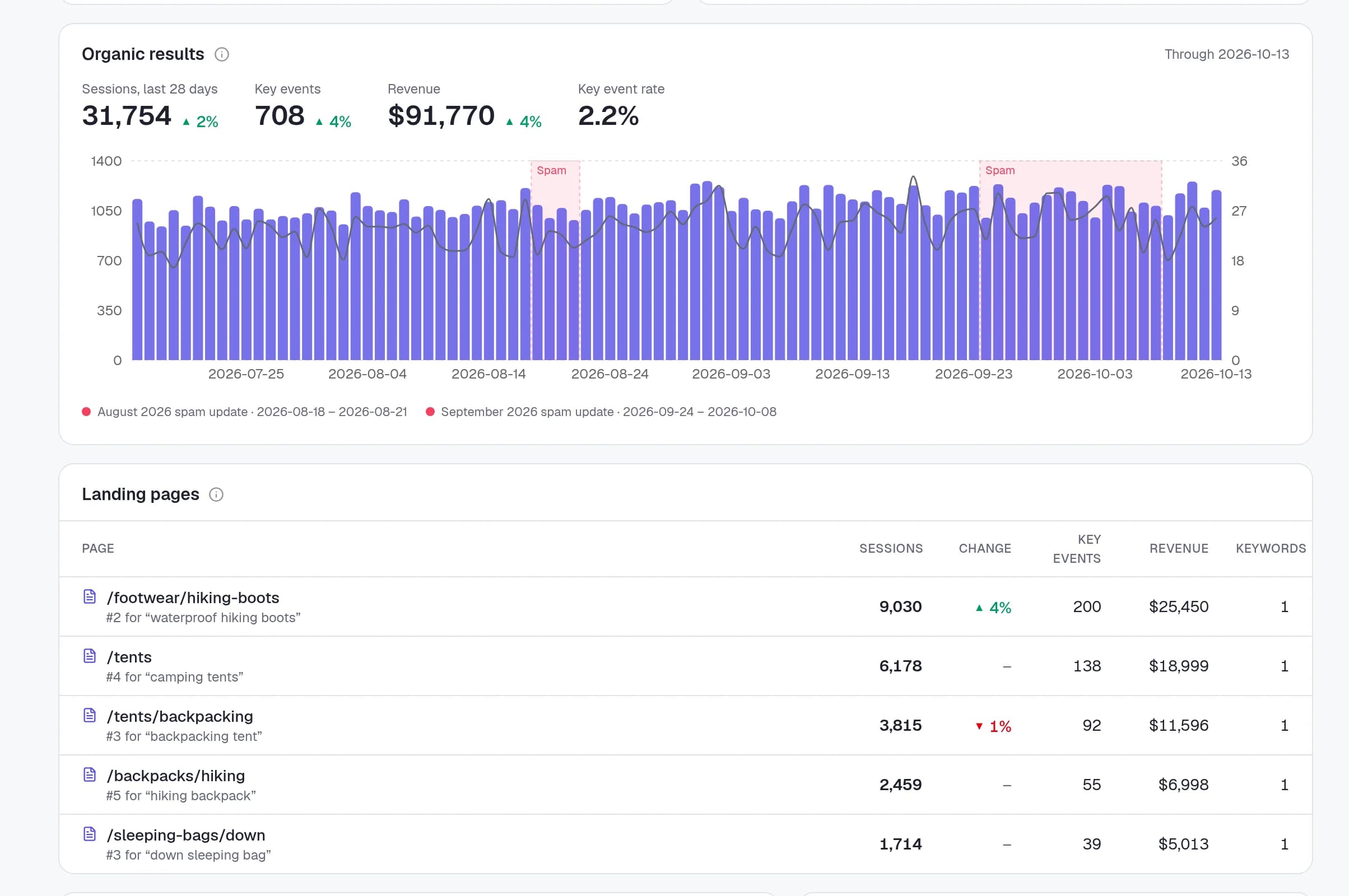The image size is (1349, 896).
Task: Open the /sleeping-bags/down landing page link
Action: click(x=186, y=836)
